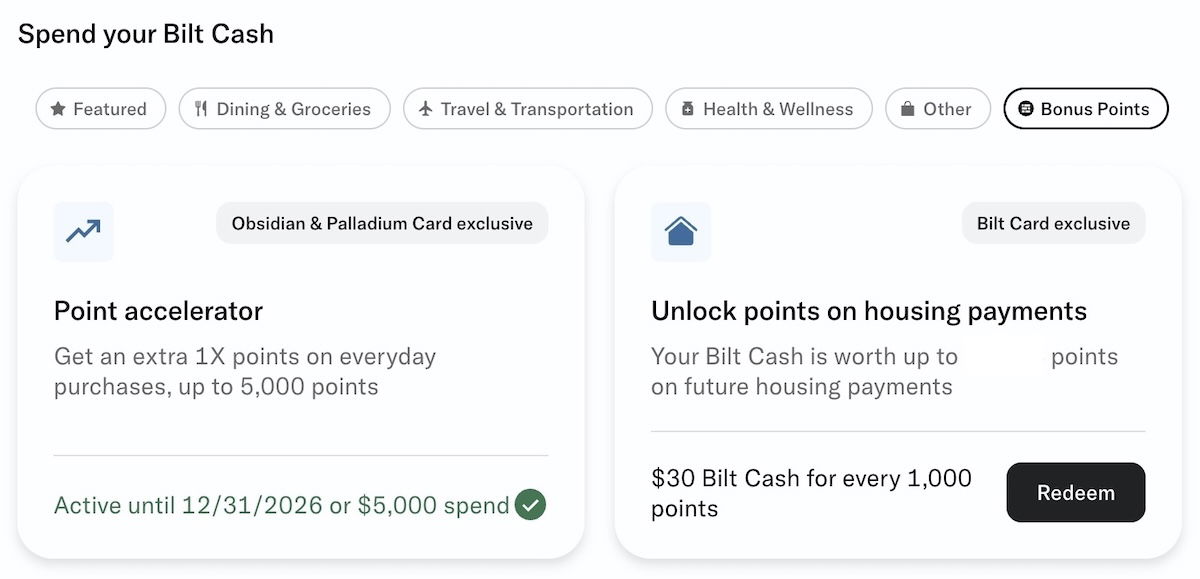Click the star icon in Featured filter
The width and height of the screenshot is (1200, 579).
pyautogui.click(x=58, y=109)
